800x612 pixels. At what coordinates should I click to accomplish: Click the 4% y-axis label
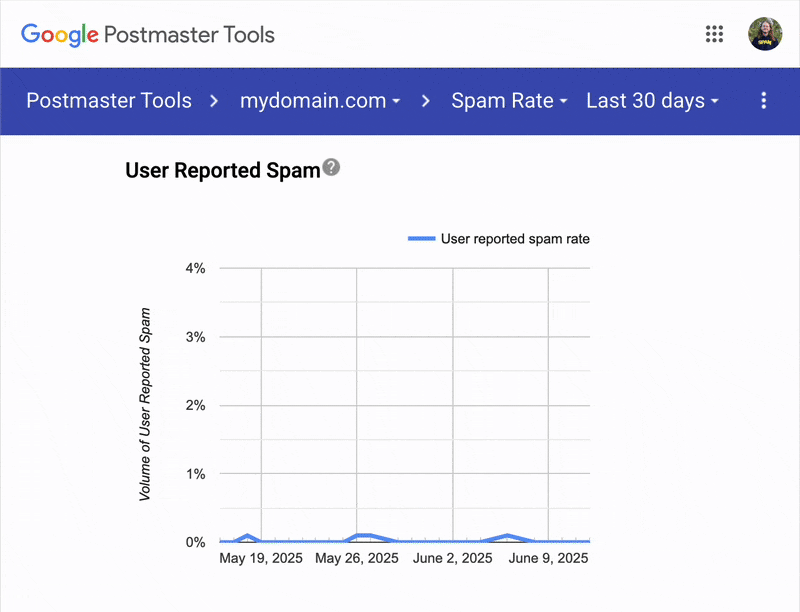pyautogui.click(x=195, y=268)
